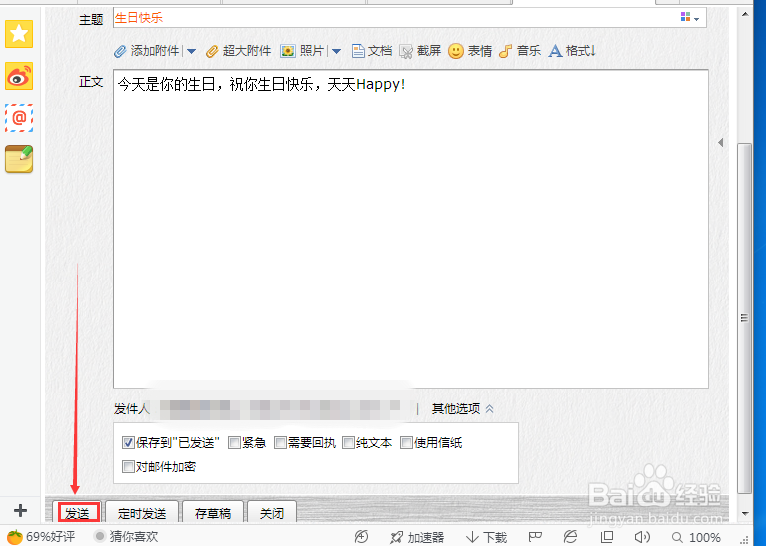Click the 发送 send button
The image size is (766, 546).
78,513
